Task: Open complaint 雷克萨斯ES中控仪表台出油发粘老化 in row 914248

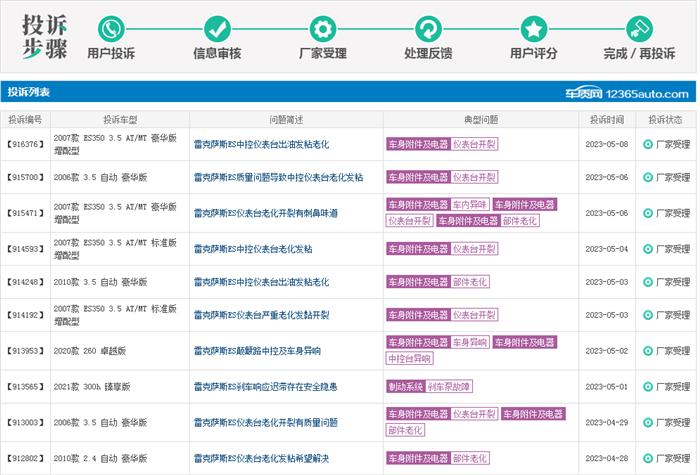Action: click(x=261, y=282)
